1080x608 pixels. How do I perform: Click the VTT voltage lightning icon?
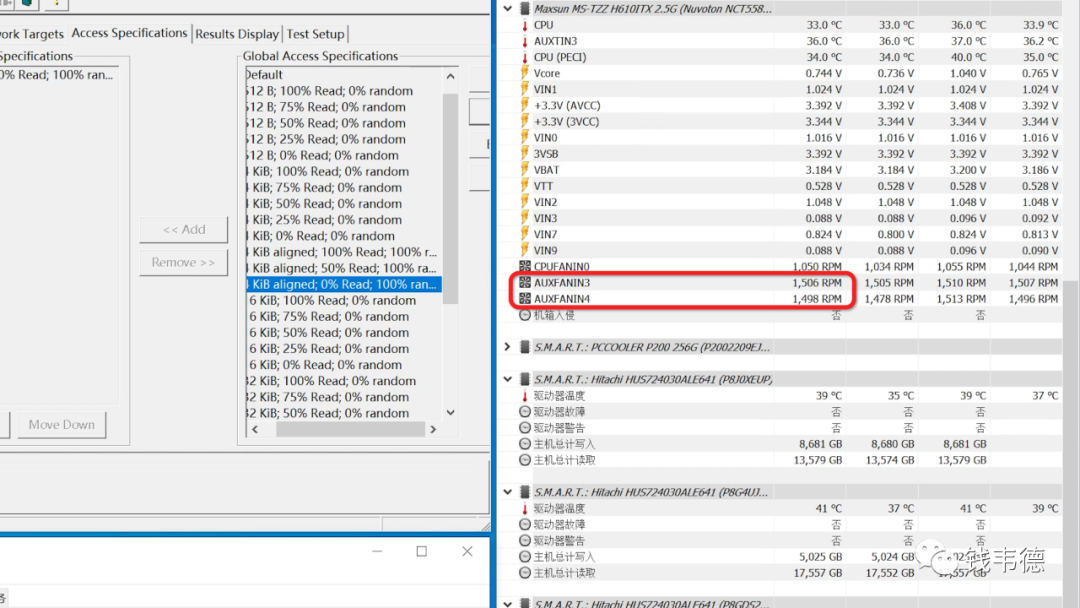tap(525, 186)
